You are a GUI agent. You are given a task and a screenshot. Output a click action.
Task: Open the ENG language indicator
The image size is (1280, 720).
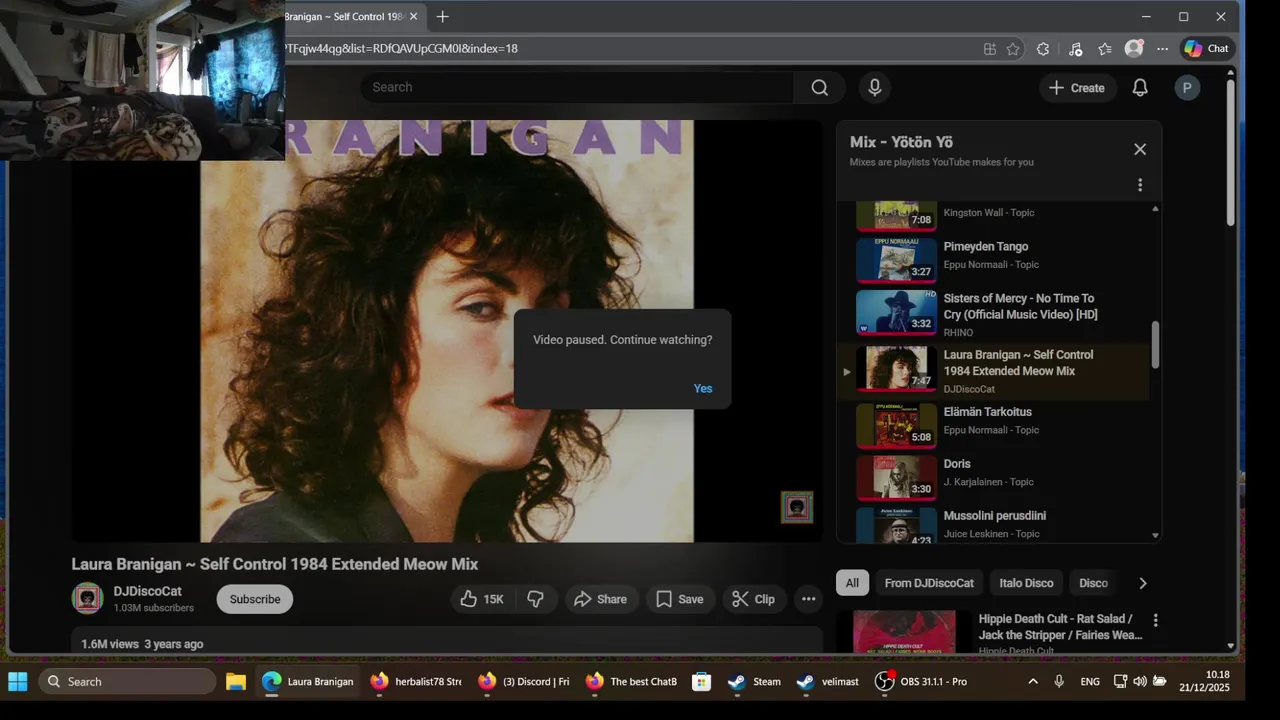[1090, 681]
